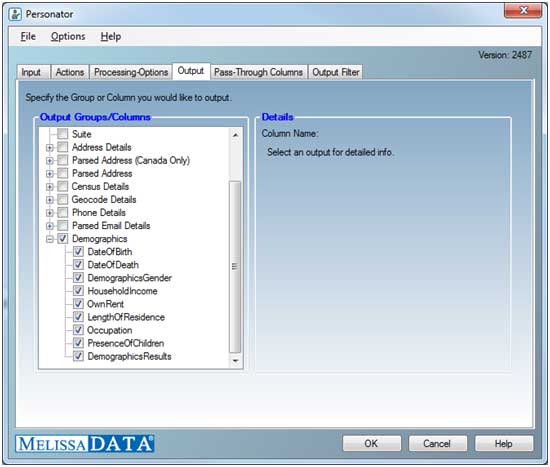
Task: Select the Output tab
Action: (x=191, y=71)
